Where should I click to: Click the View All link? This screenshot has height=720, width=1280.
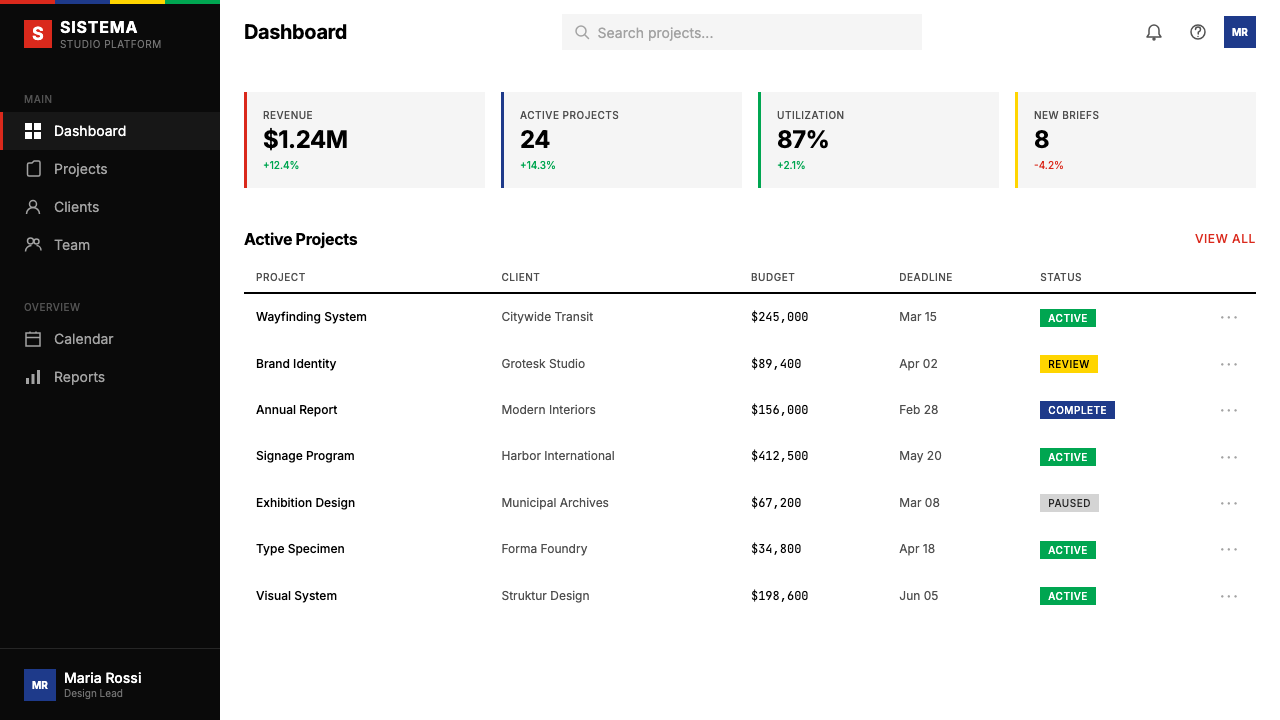point(1225,239)
